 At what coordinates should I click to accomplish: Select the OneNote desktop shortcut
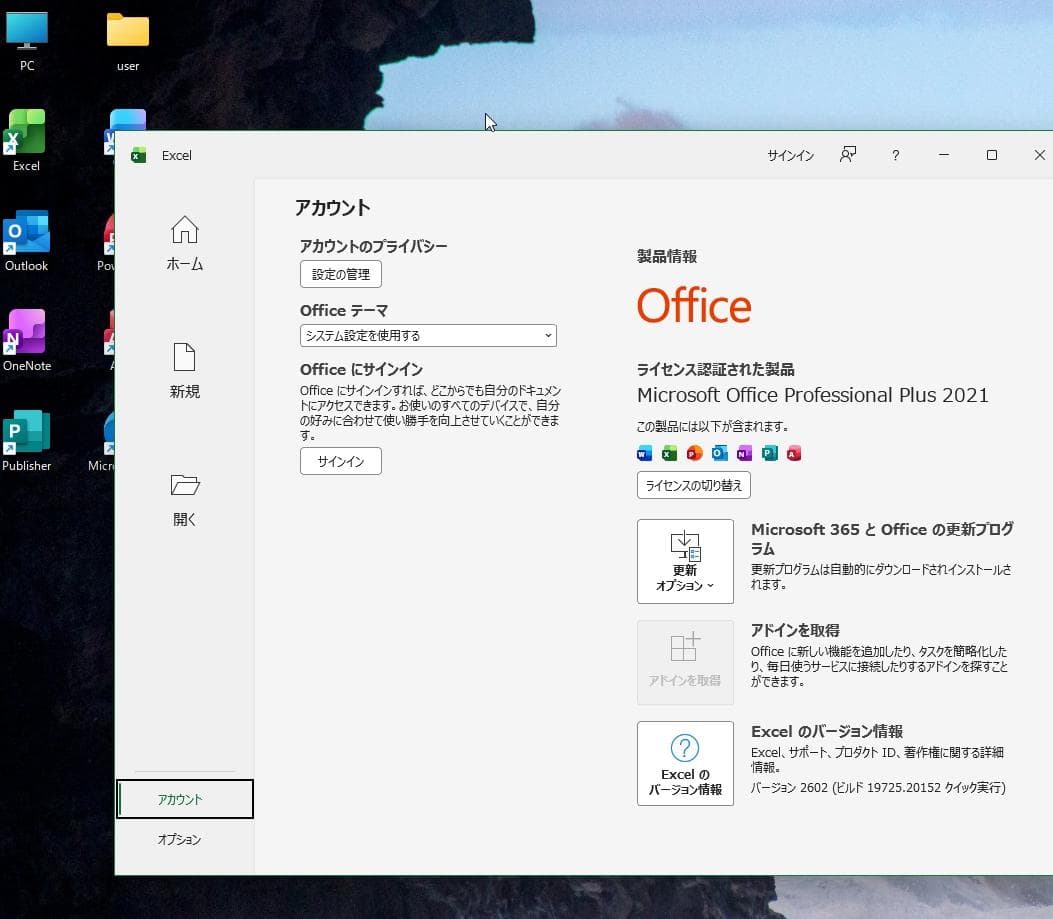coord(26,341)
